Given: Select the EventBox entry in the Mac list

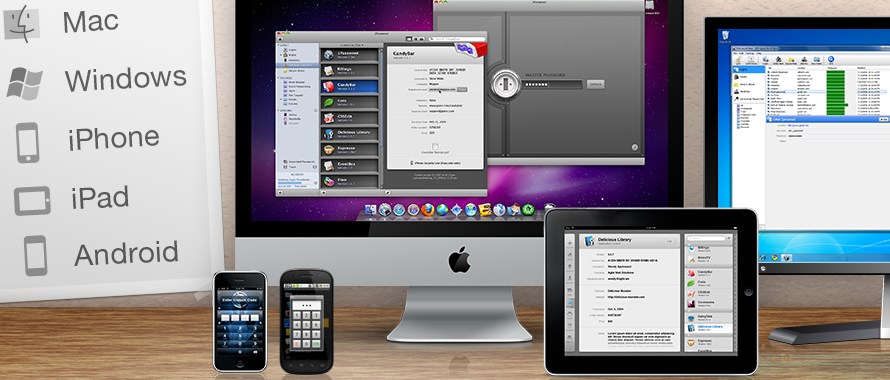Looking at the screenshot, I should tap(349, 166).
